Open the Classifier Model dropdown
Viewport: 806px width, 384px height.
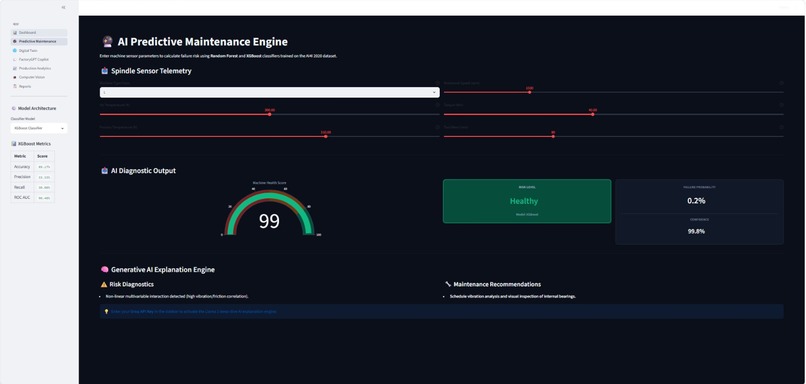click(39, 128)
